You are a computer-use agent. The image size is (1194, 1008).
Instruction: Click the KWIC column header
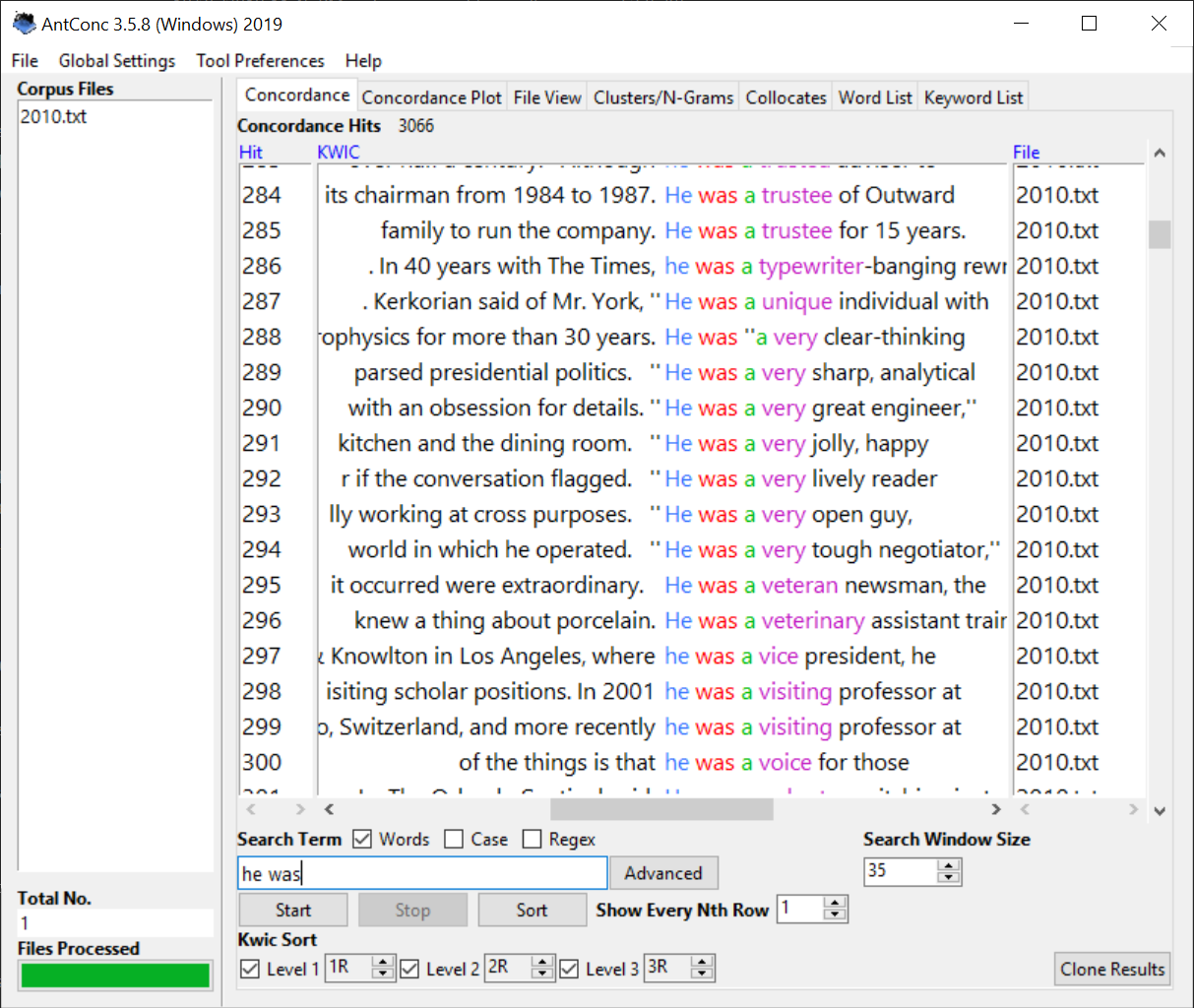pyautogui.click(x=339, y=153)
